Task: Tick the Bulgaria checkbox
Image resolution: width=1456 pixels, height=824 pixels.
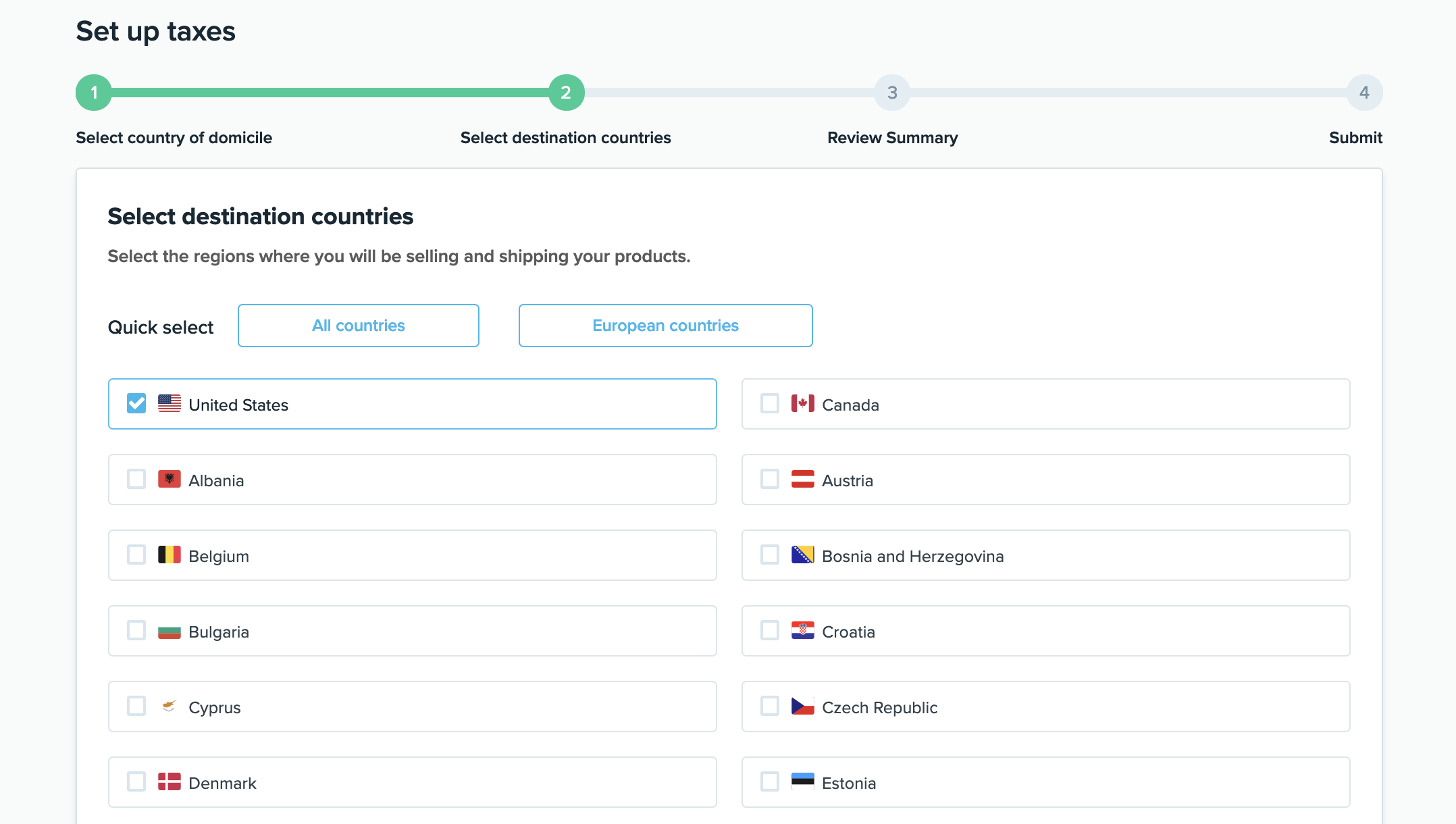Action: point(136,631)
